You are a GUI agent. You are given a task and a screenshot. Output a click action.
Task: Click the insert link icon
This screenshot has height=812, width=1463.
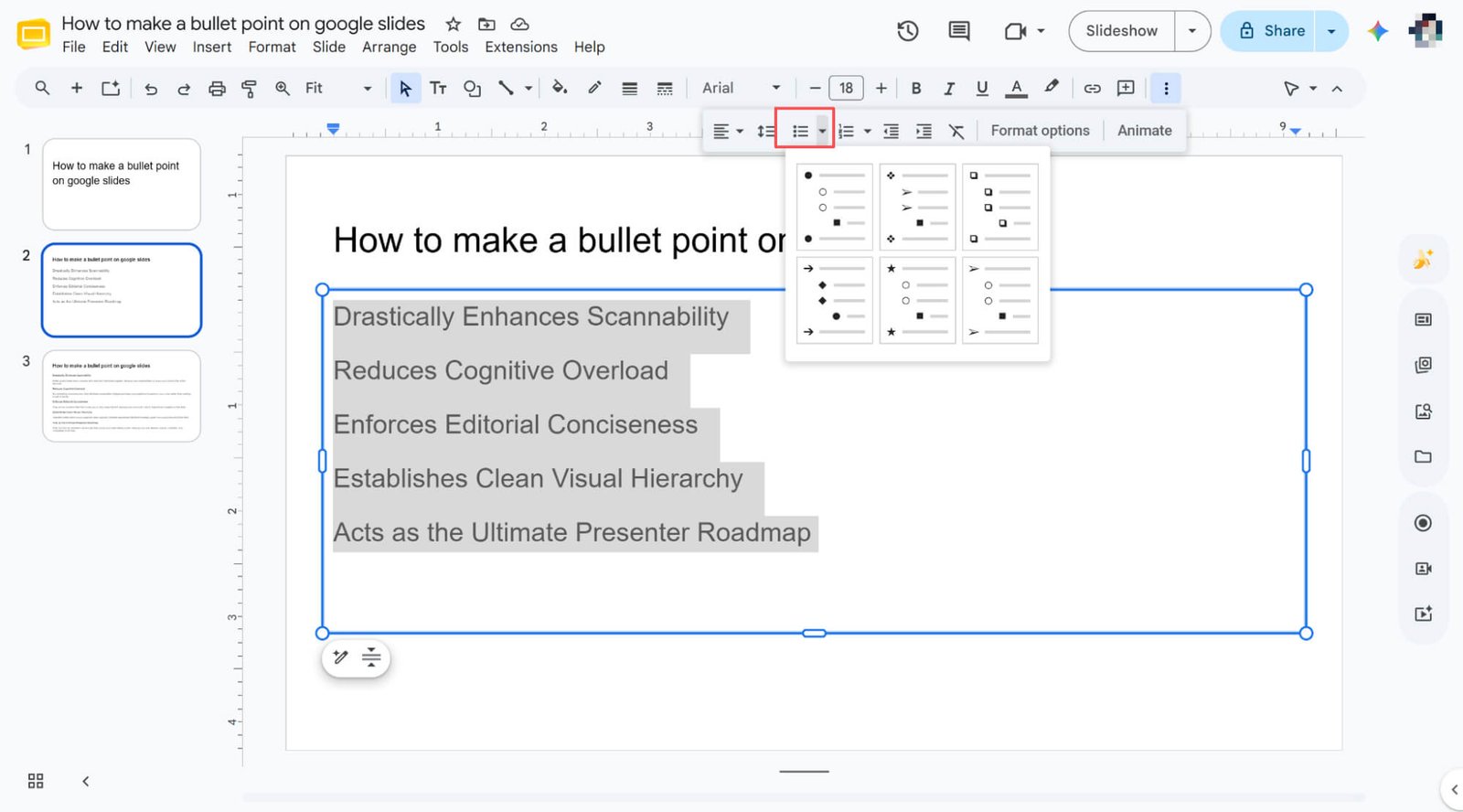[x=1092, y=89]
